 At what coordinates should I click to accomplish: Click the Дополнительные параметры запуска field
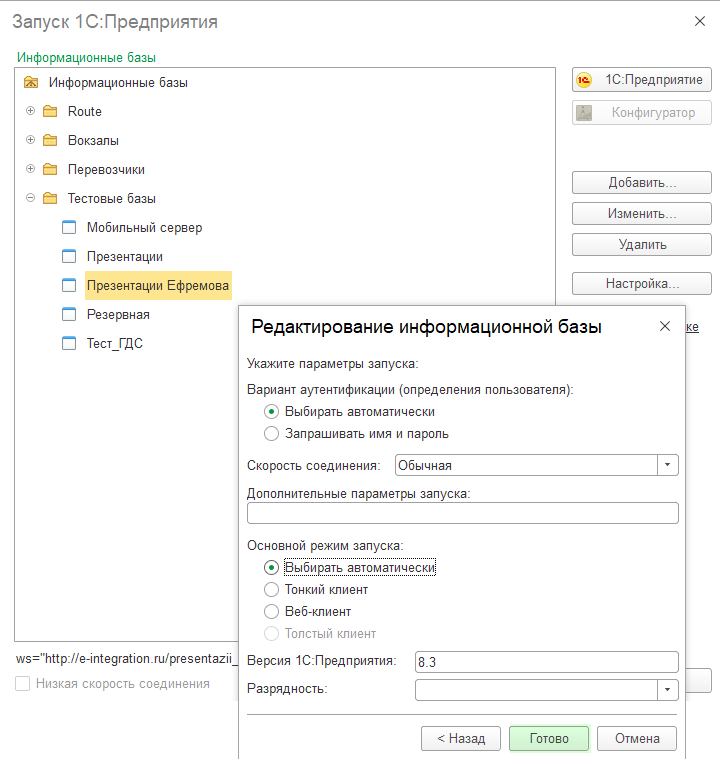462,513
